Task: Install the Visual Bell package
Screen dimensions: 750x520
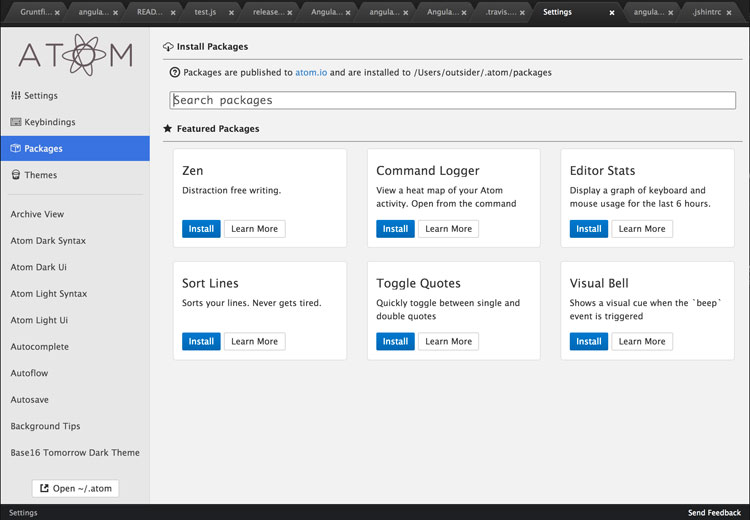Action: pos(589,342)
